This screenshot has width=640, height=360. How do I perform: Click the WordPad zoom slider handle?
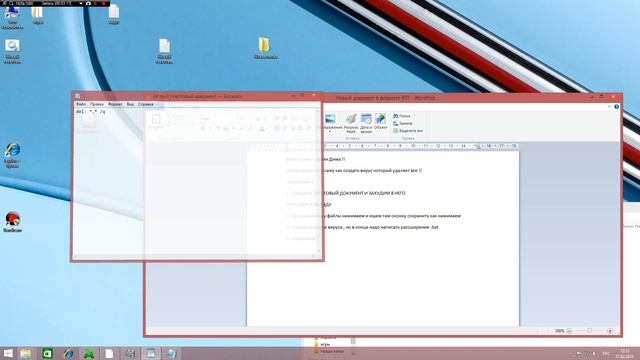(x=589, y=331)
